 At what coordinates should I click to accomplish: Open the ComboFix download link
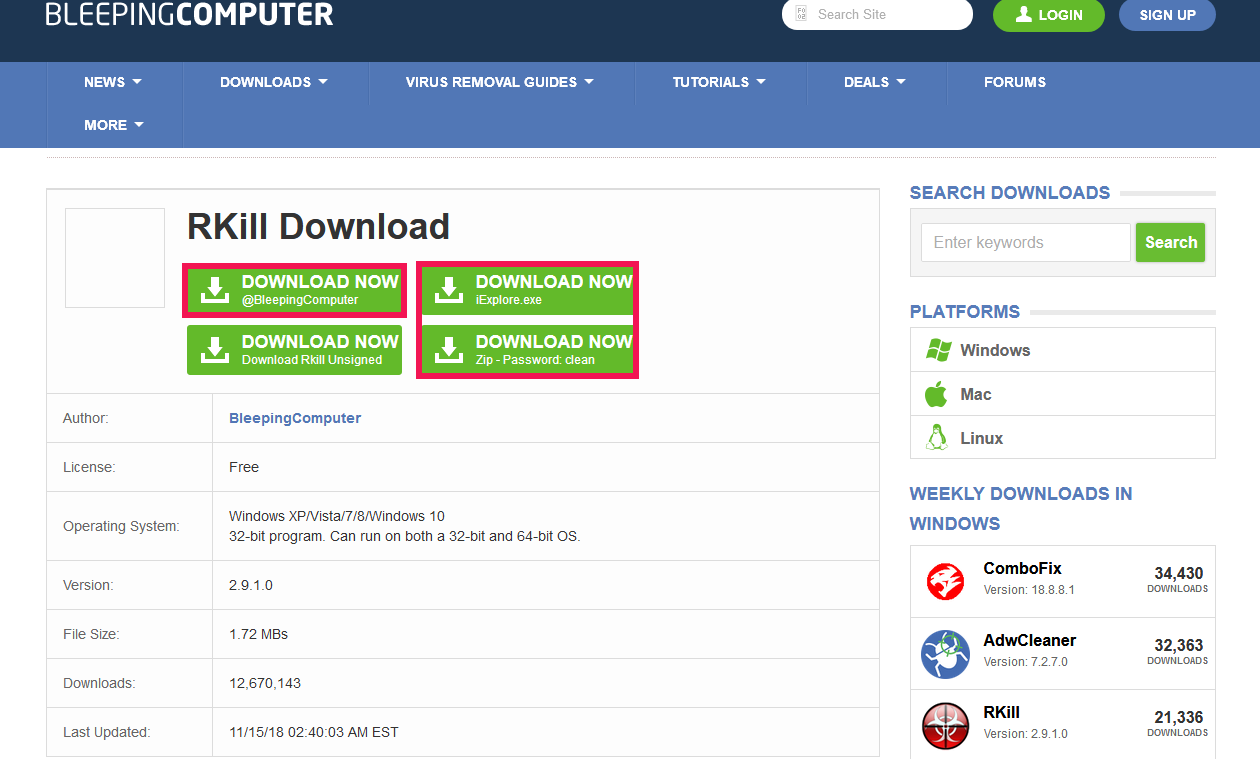[1023, 568]
